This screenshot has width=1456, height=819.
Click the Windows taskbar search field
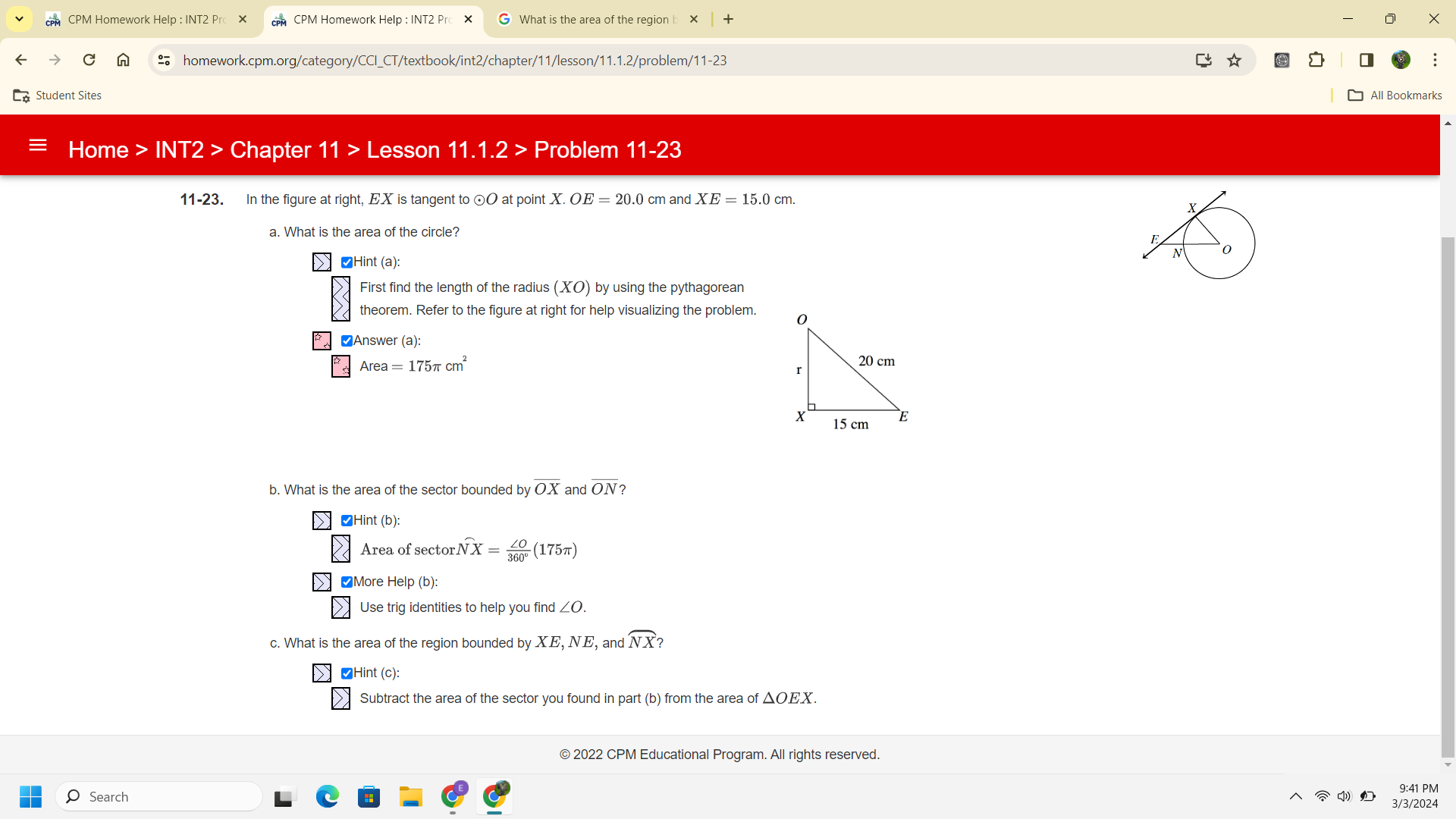pos(159,796)
